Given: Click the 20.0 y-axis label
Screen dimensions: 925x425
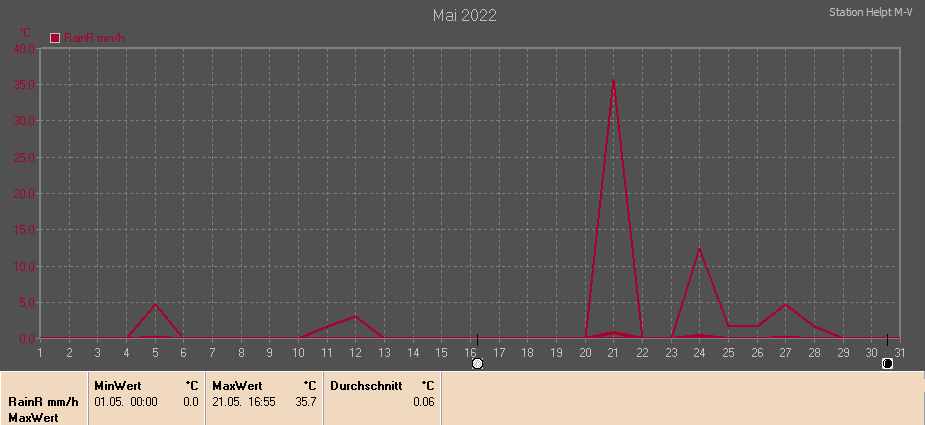Looking at the screenshot, I should pos(24,194).
